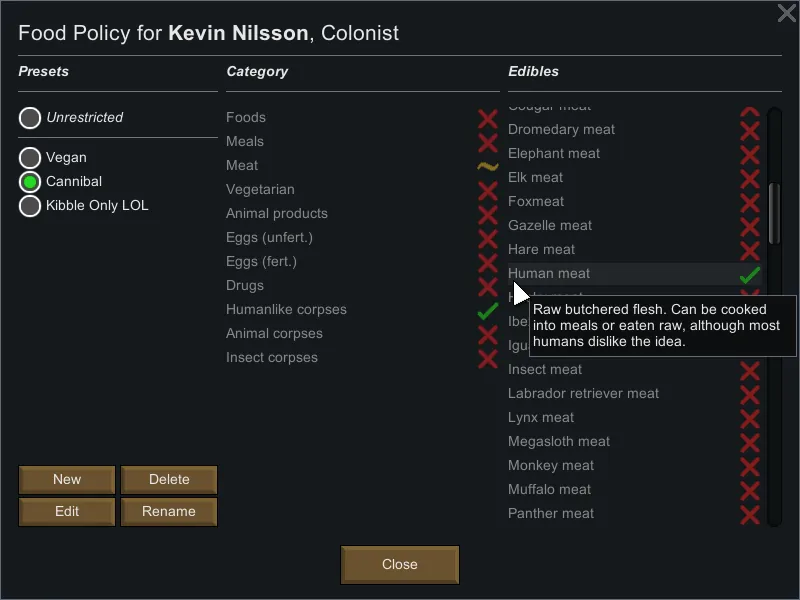Choose the Kibble Only LOL preset

[x=30, y=206]
